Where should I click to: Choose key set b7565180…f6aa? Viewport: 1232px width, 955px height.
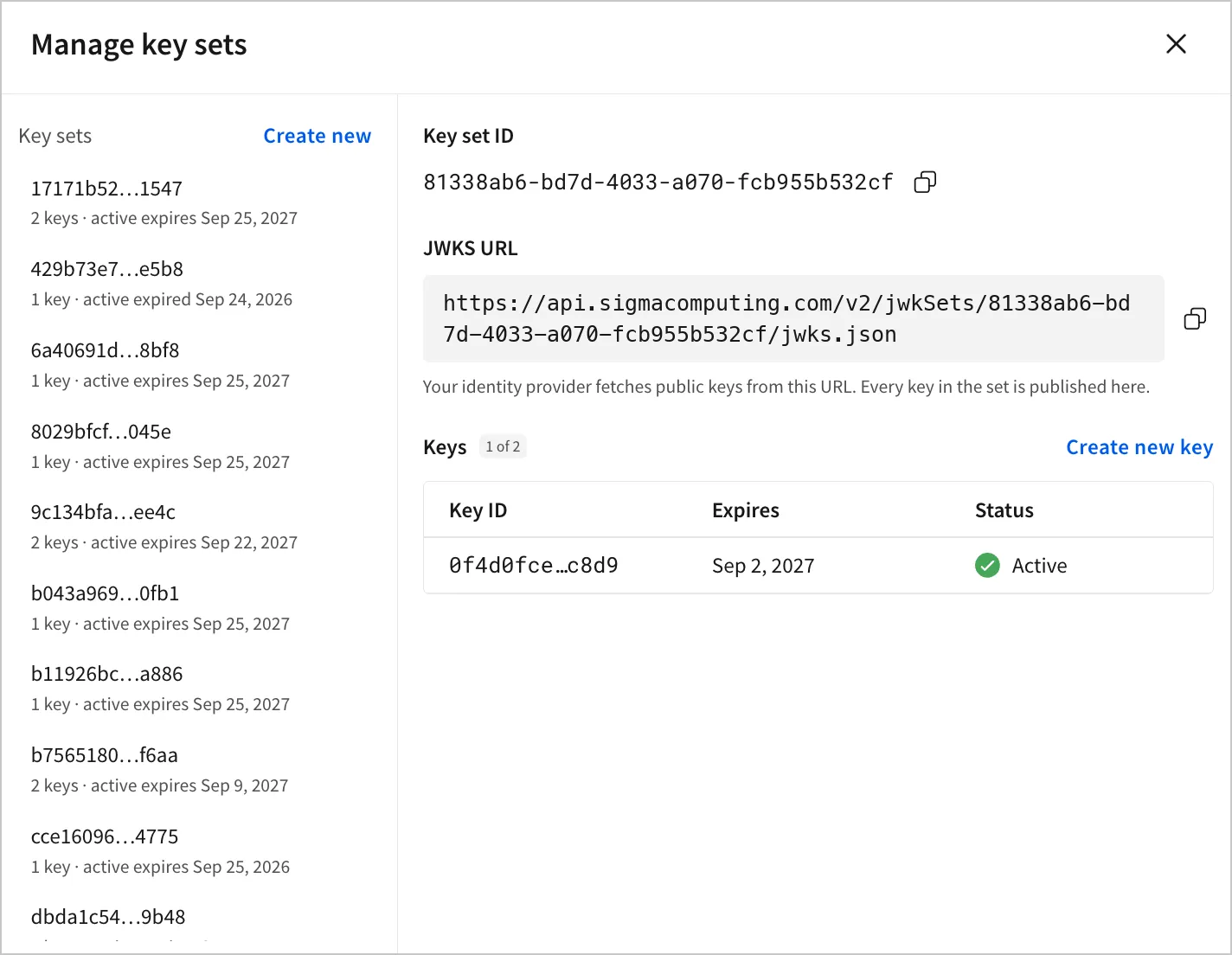(x=199, y=770)
